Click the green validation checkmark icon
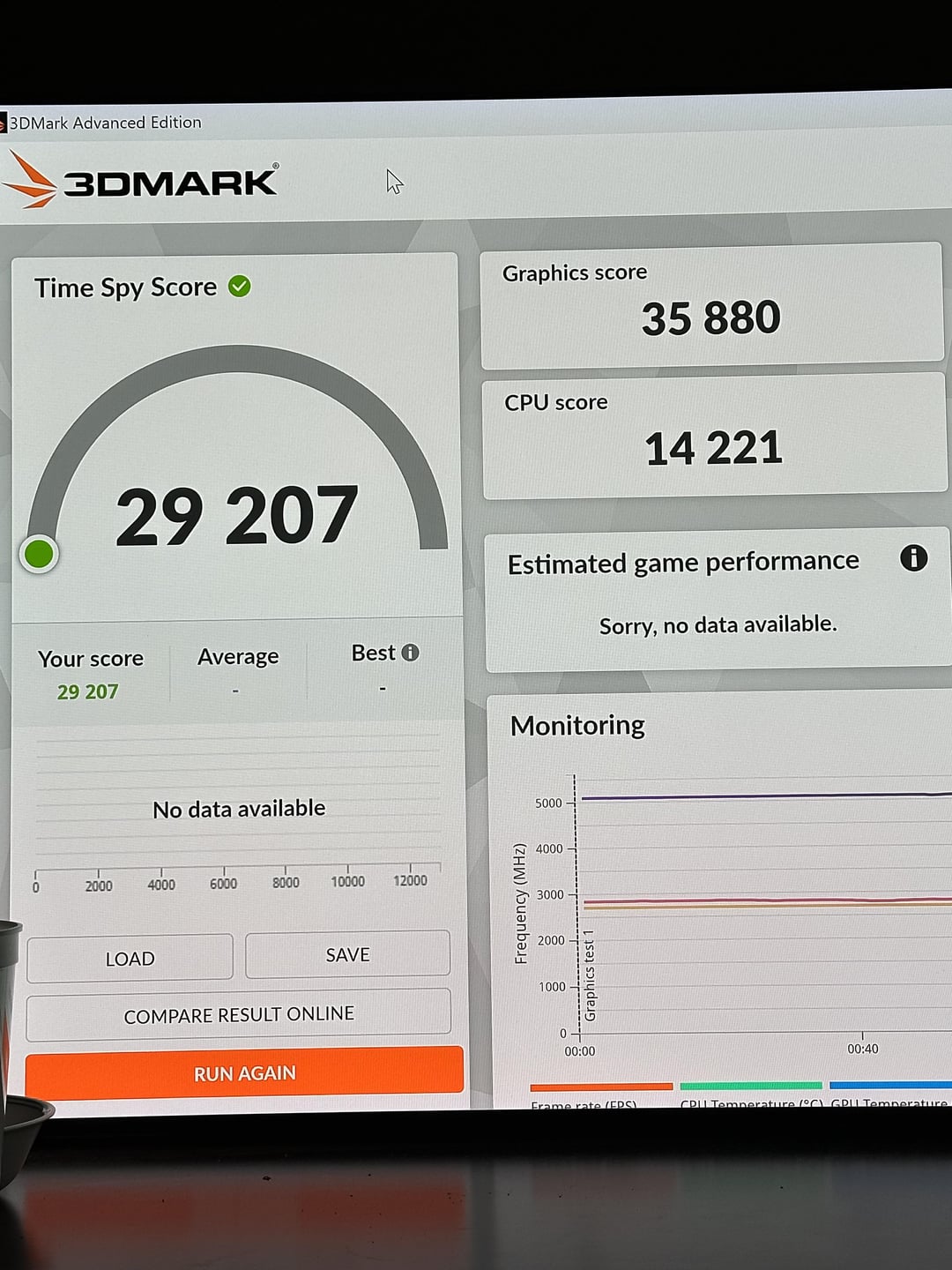 (240, 287)
